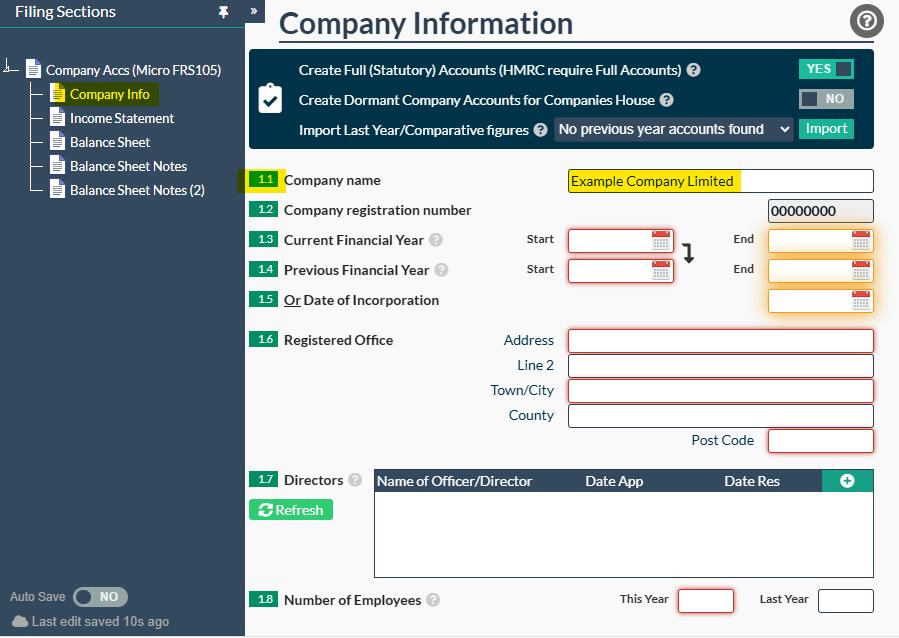
Task: Toggle Create Full Statutory Accounts YES switch
Action: pos(826,69)
